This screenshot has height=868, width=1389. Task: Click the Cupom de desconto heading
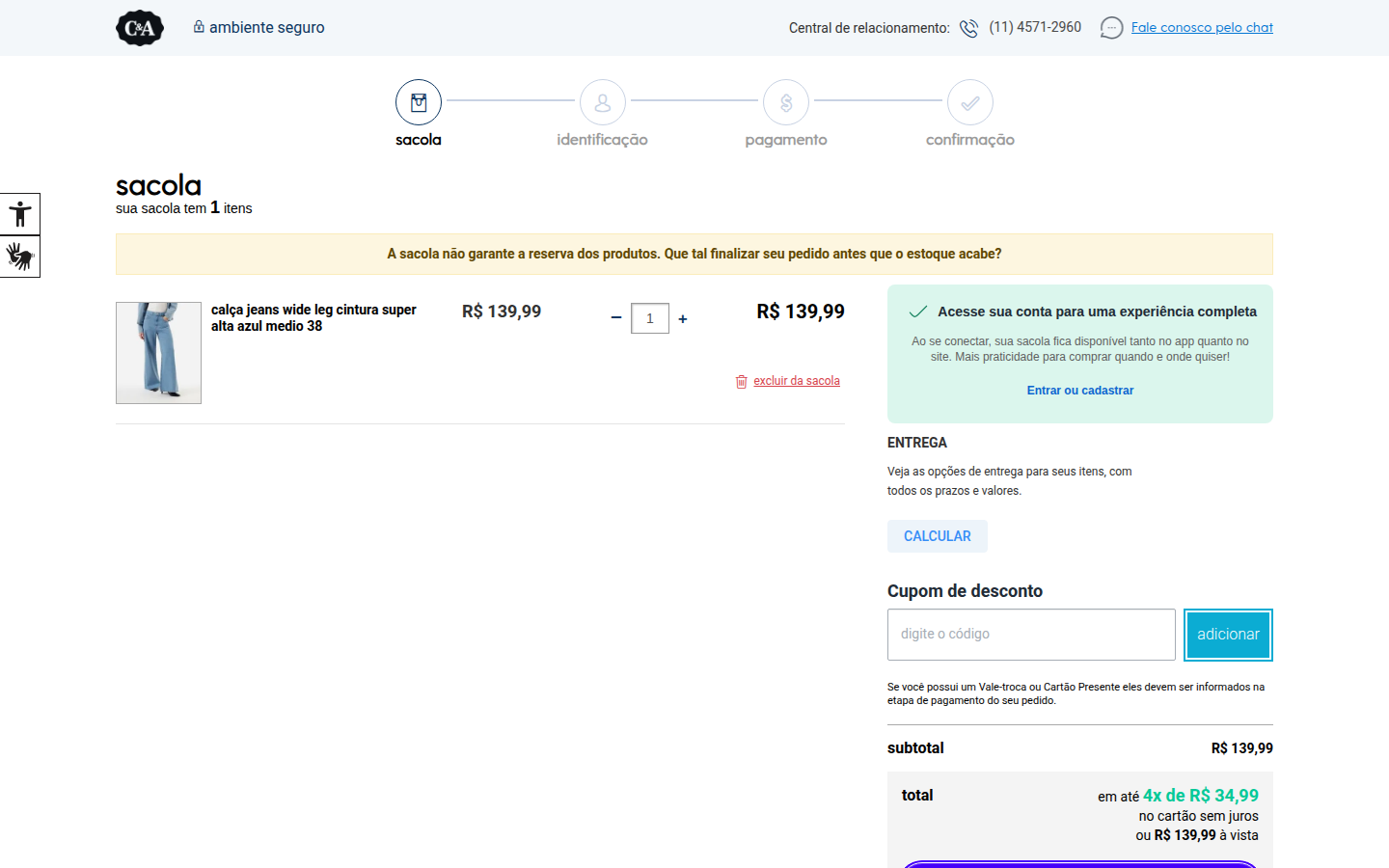pyautogui.click(x=965, y=591)
